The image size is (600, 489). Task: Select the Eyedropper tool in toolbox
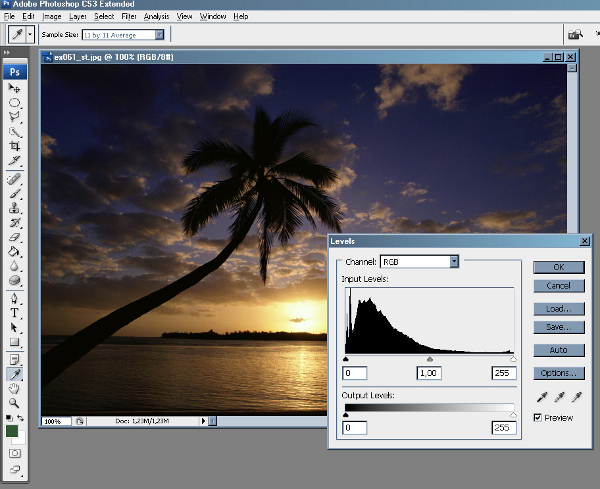point(15,374)
